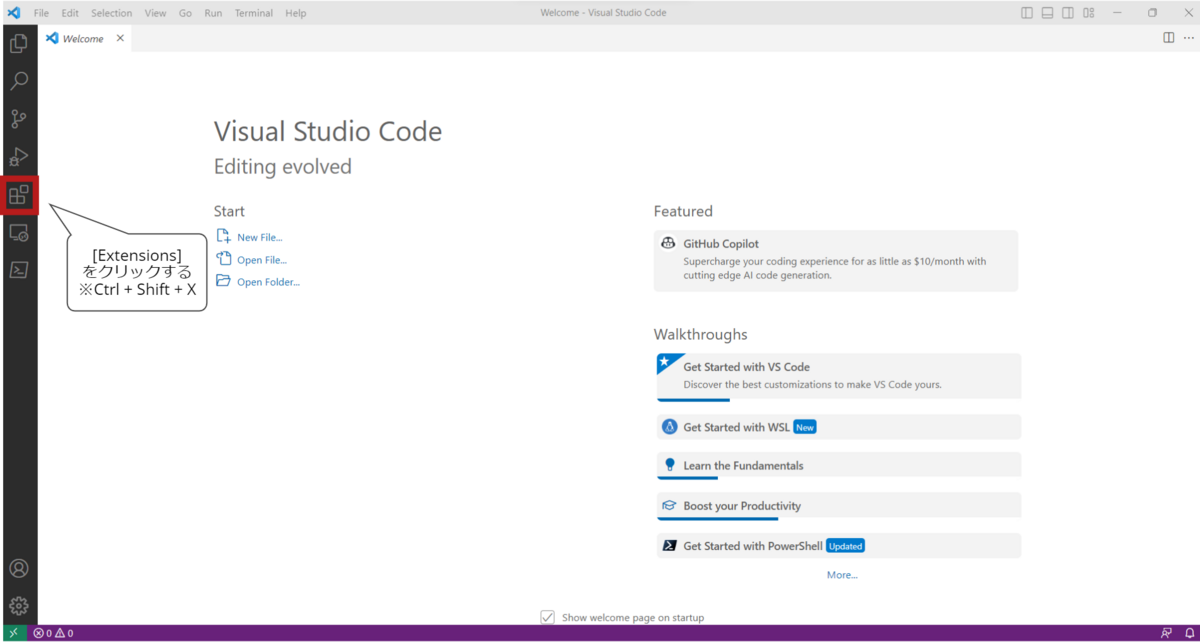The image size is (1200, 642).
Task: Click the Open Folder... link
Action: pos(258,282)
